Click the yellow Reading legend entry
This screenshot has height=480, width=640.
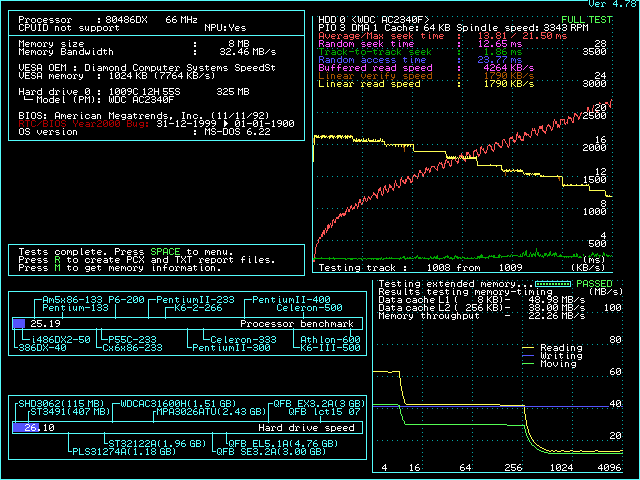point(552,348)
